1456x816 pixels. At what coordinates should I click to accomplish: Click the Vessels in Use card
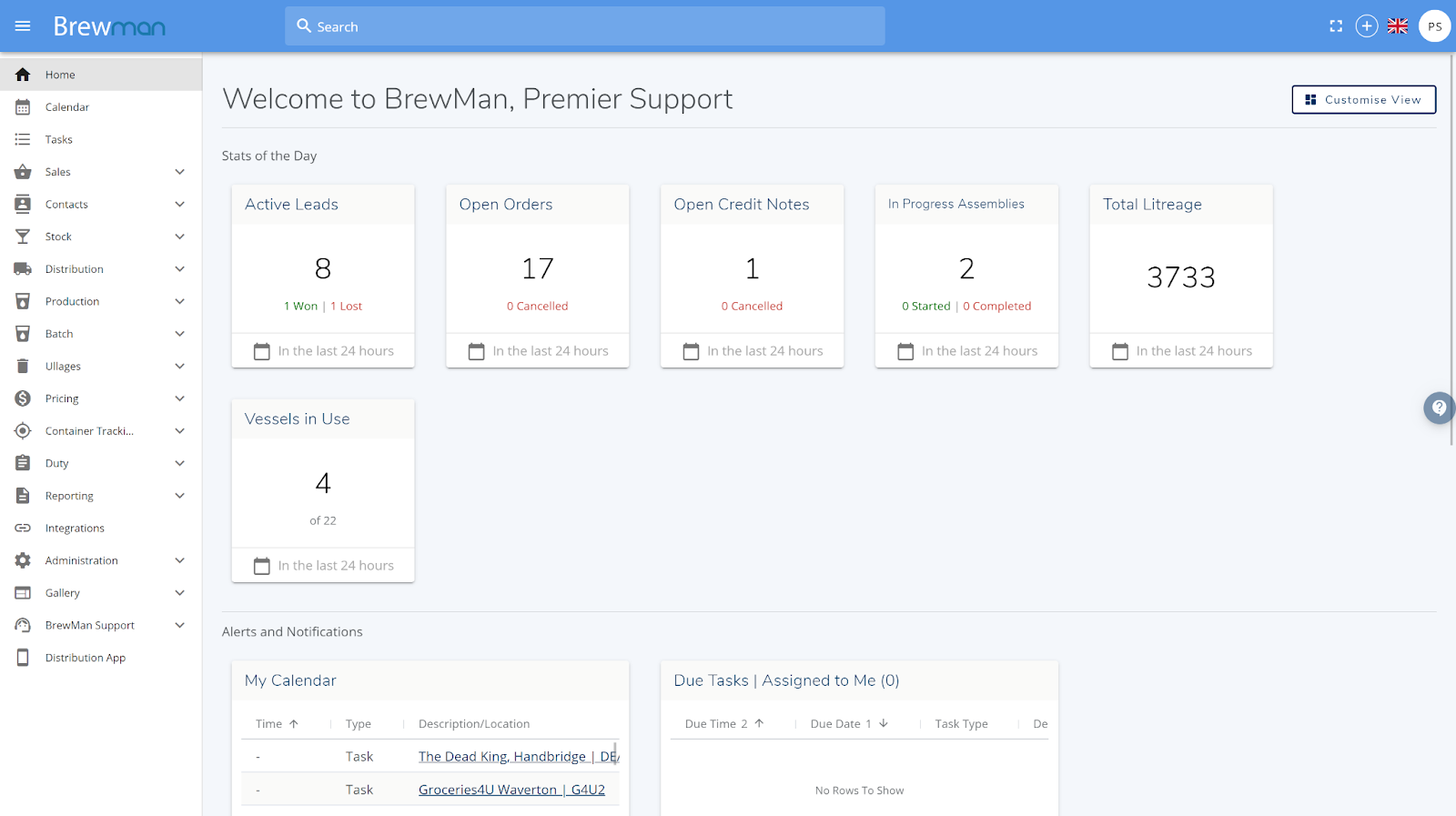click(323, 491)
